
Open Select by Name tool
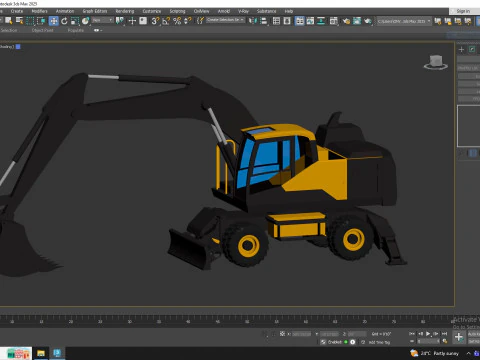(x=20, y=21)
